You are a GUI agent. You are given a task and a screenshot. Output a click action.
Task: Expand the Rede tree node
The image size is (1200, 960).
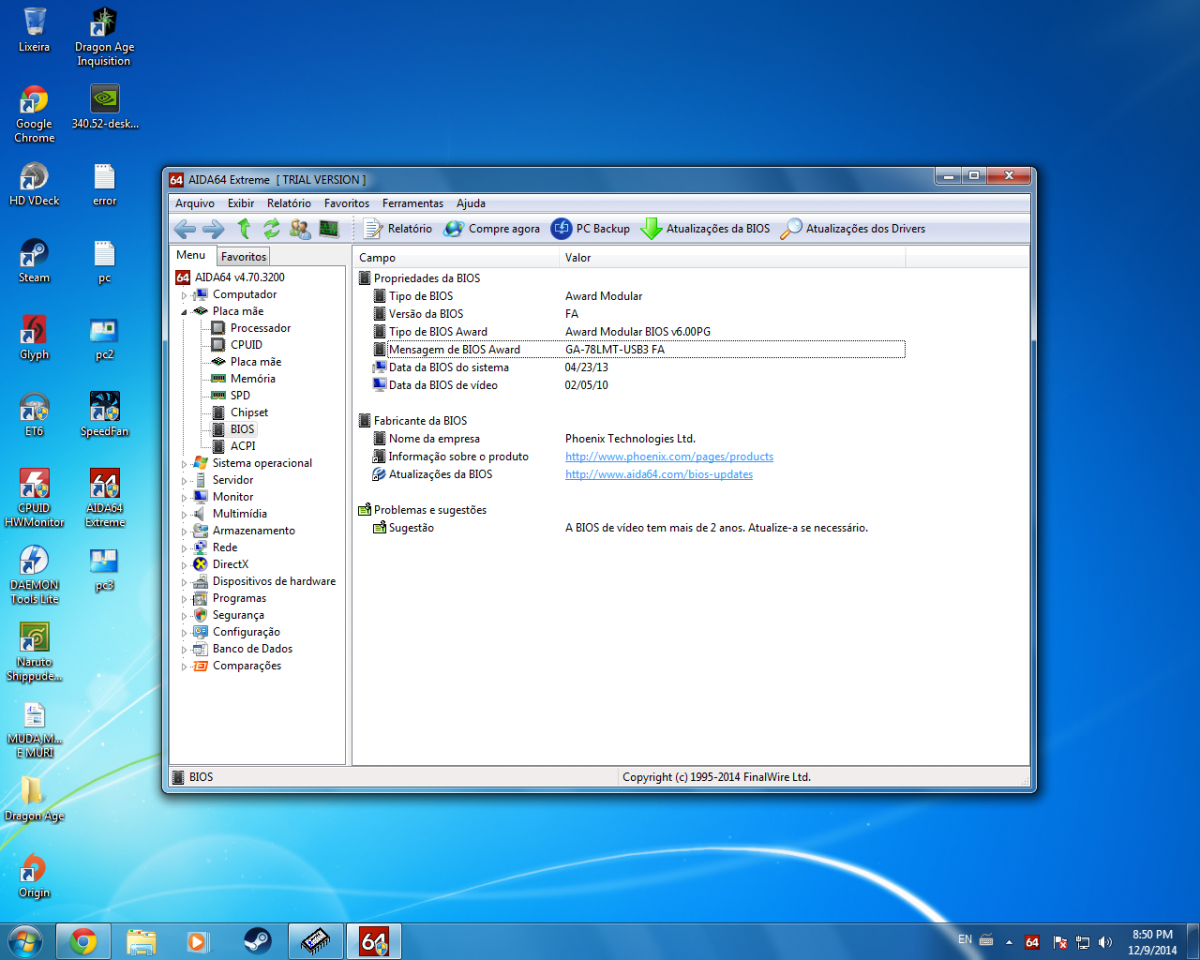click(184, 548)
